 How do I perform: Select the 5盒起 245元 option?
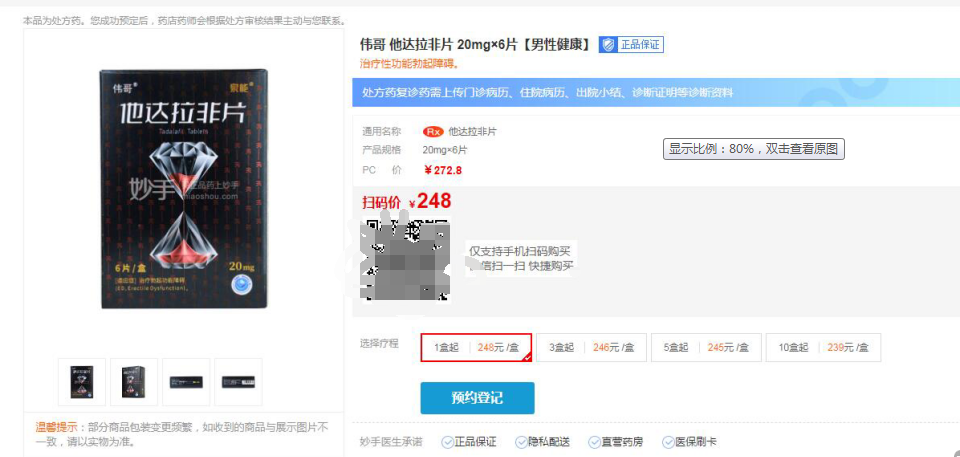tap(706, 347)
